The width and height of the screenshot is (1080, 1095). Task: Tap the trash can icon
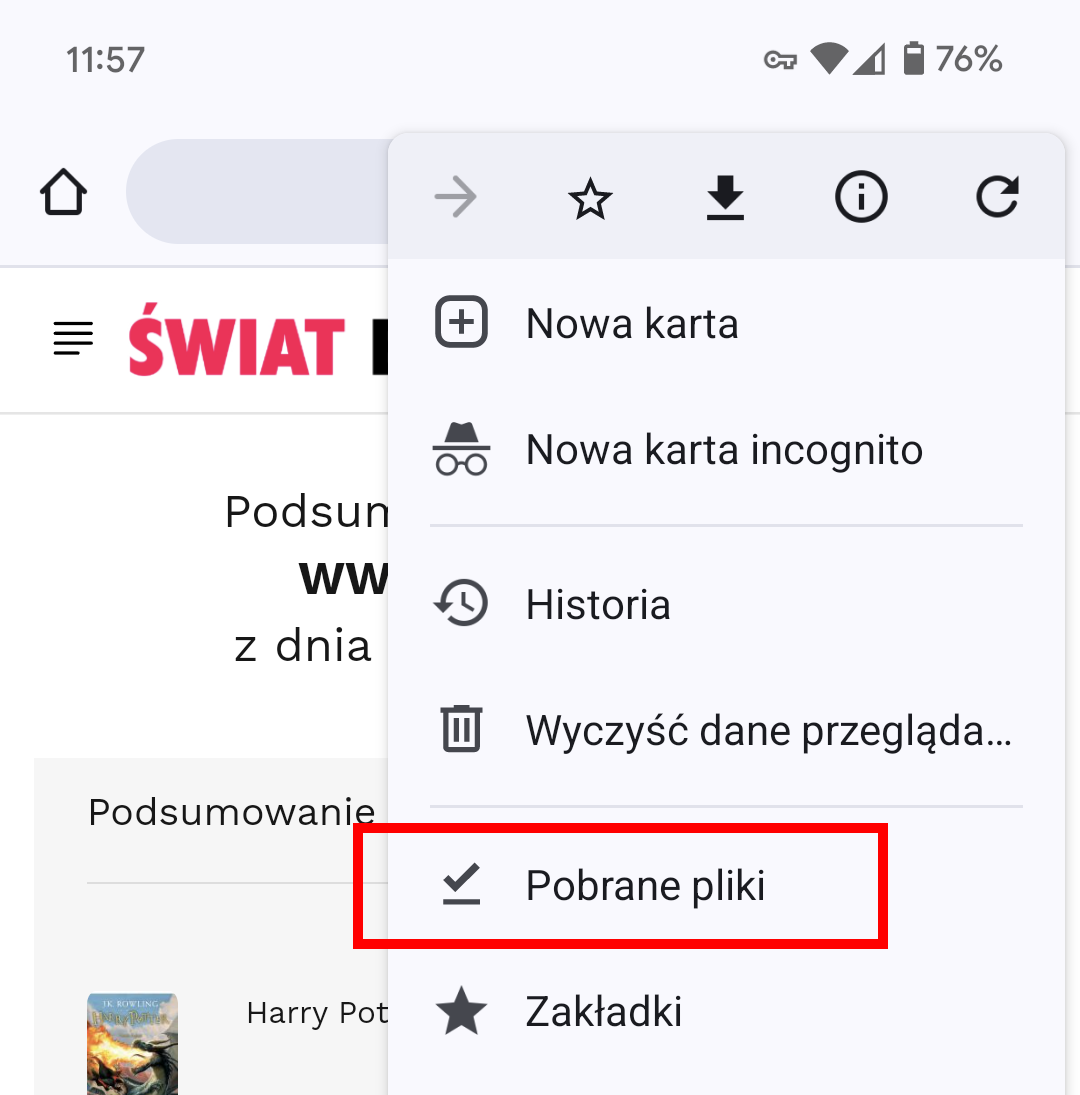pyautogui.click(x=461, y=728)
